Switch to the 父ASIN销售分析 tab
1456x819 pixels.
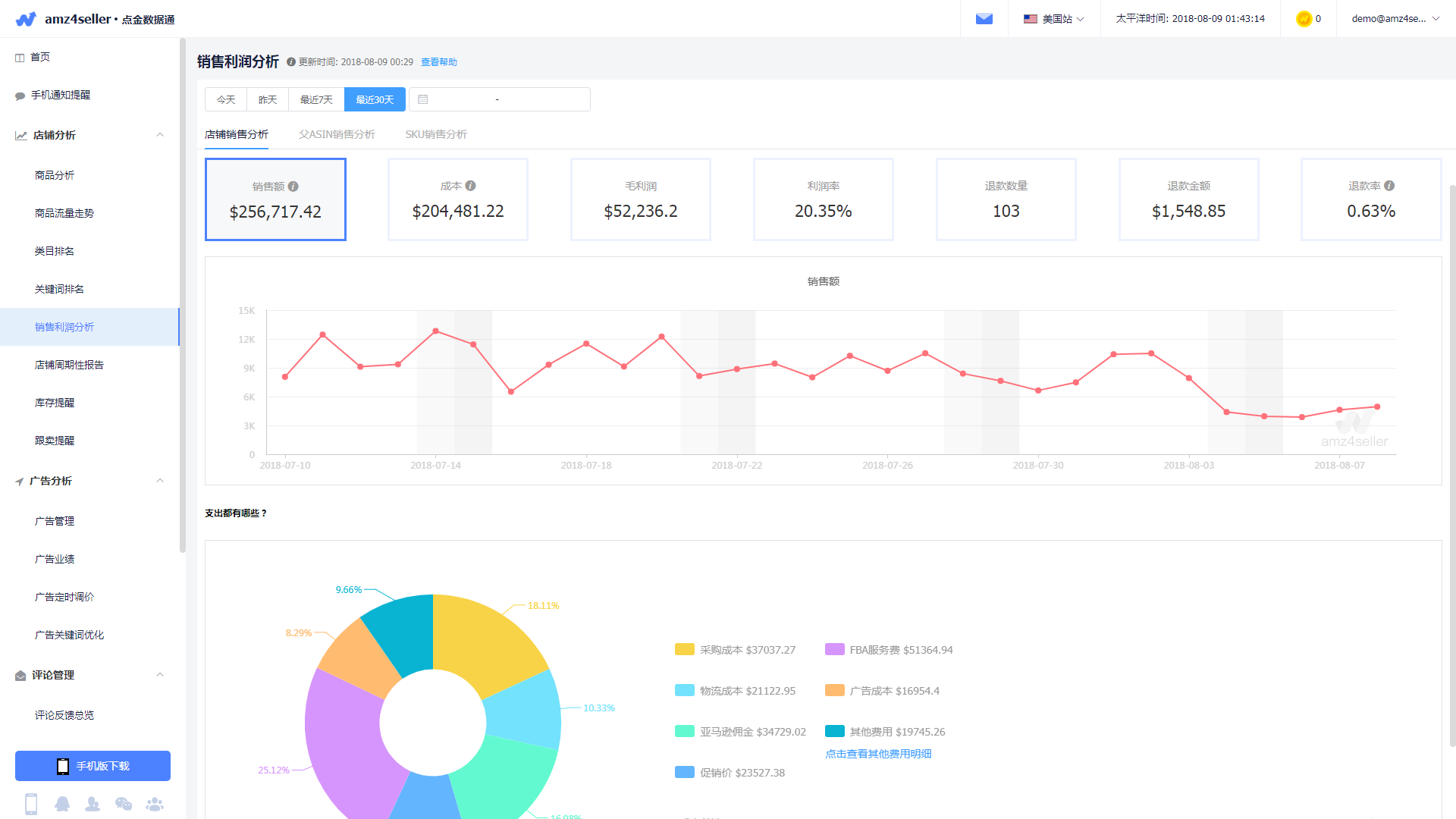coord(337,134)
